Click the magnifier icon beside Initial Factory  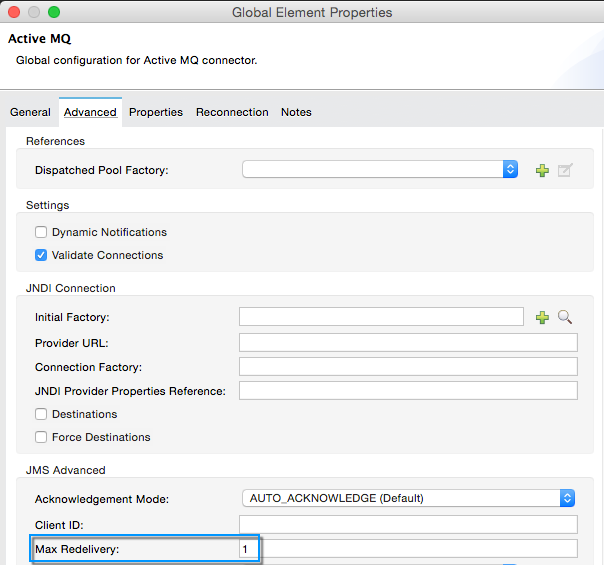(x=565, y=317)
